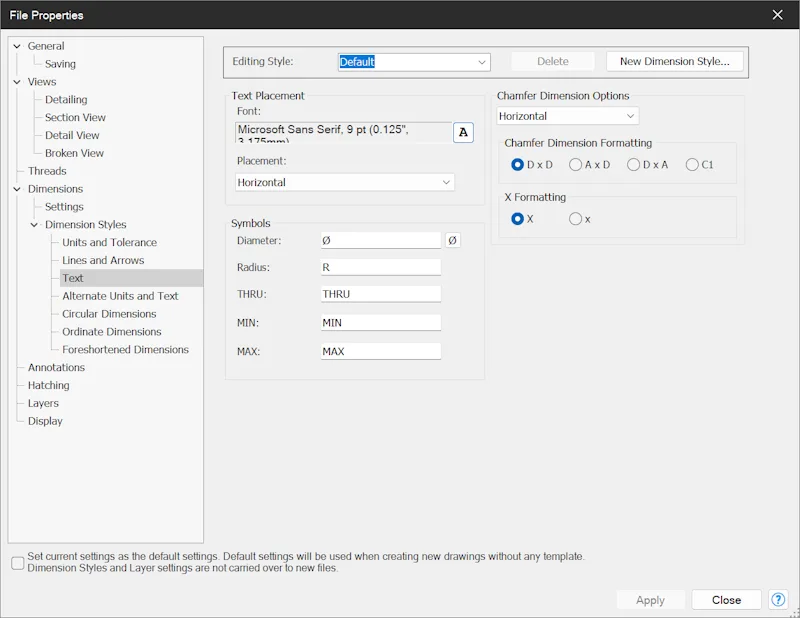Click the Close button
Image resolution: width=800 pixels, height=618 pixels.
727,600
